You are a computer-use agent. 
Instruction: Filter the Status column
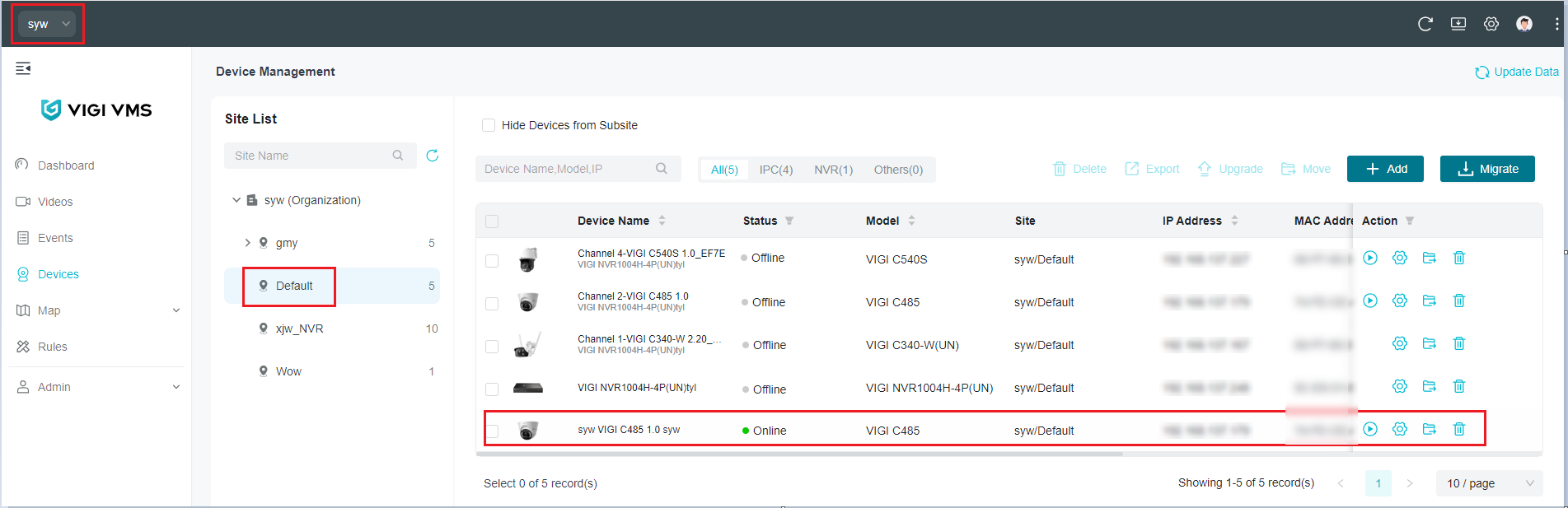tap(789, 221)
